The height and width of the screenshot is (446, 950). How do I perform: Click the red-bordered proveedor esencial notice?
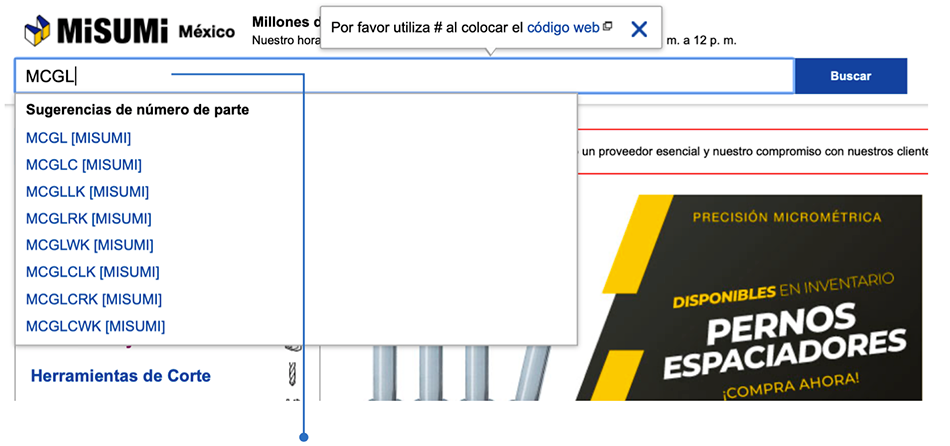click(750, 152)
